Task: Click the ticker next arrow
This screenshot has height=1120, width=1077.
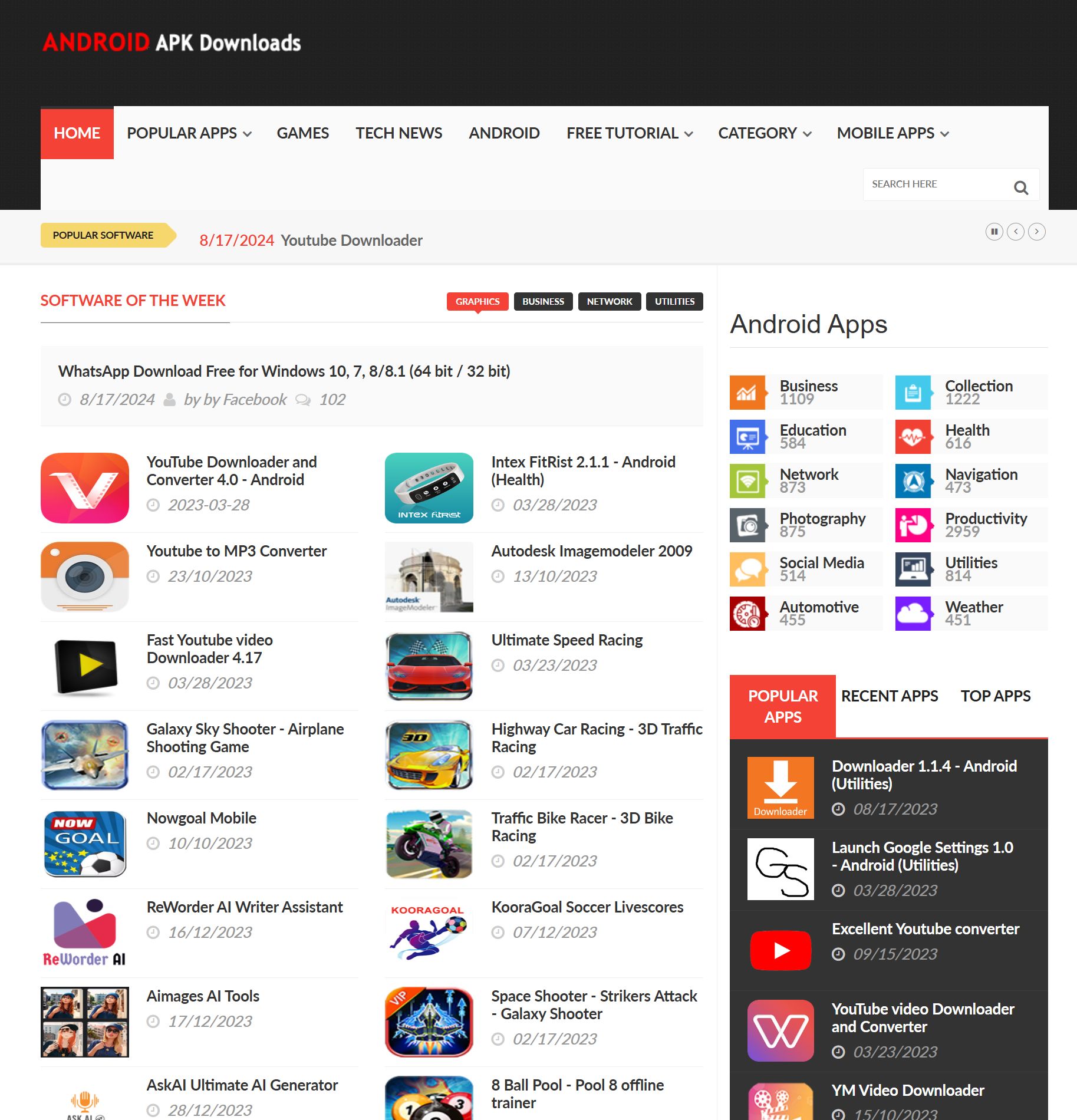Action: coord(1037,232)
